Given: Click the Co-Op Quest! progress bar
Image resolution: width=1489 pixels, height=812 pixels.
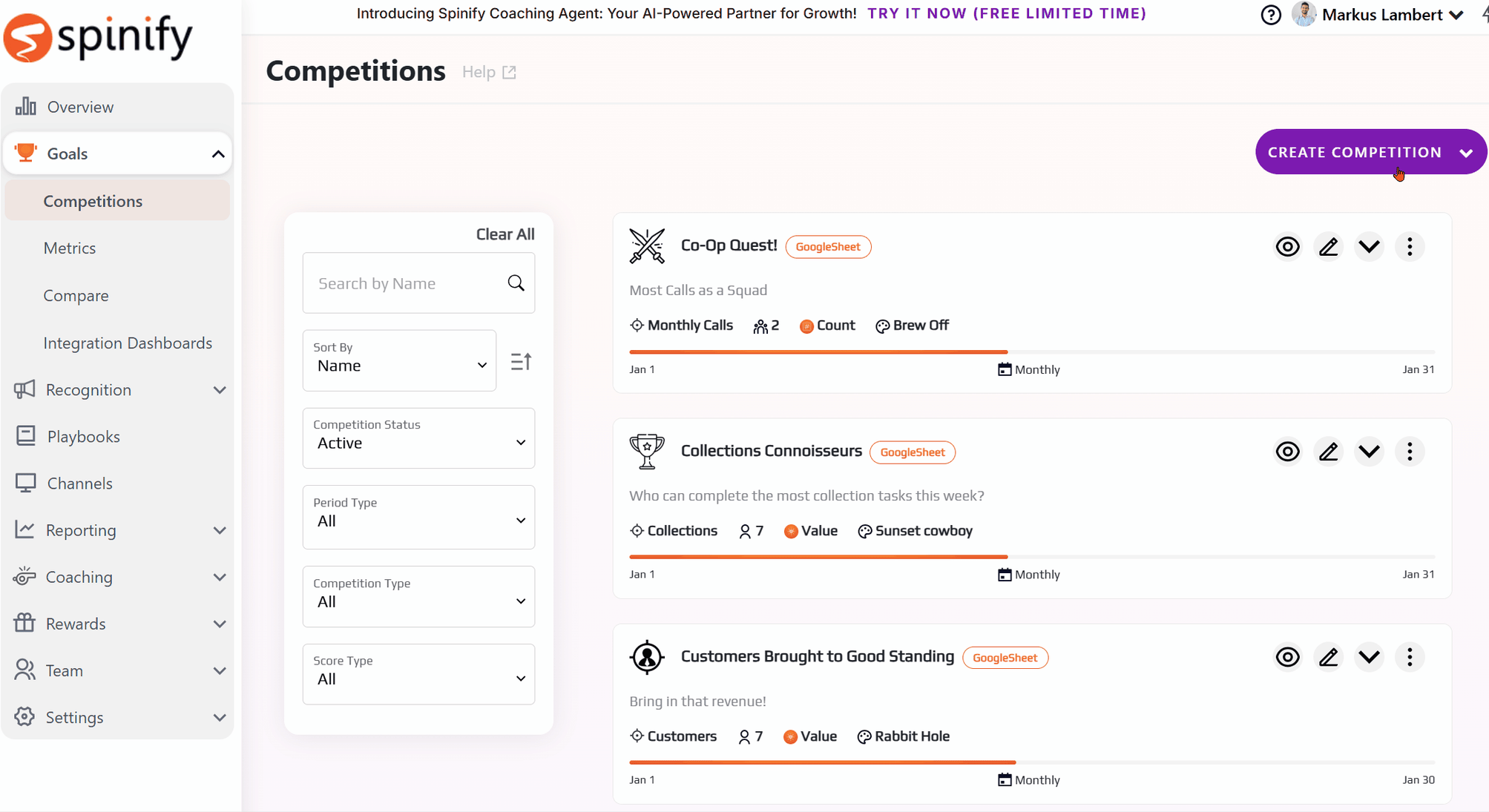Looking at the screenshot, I should (1032, 351).
